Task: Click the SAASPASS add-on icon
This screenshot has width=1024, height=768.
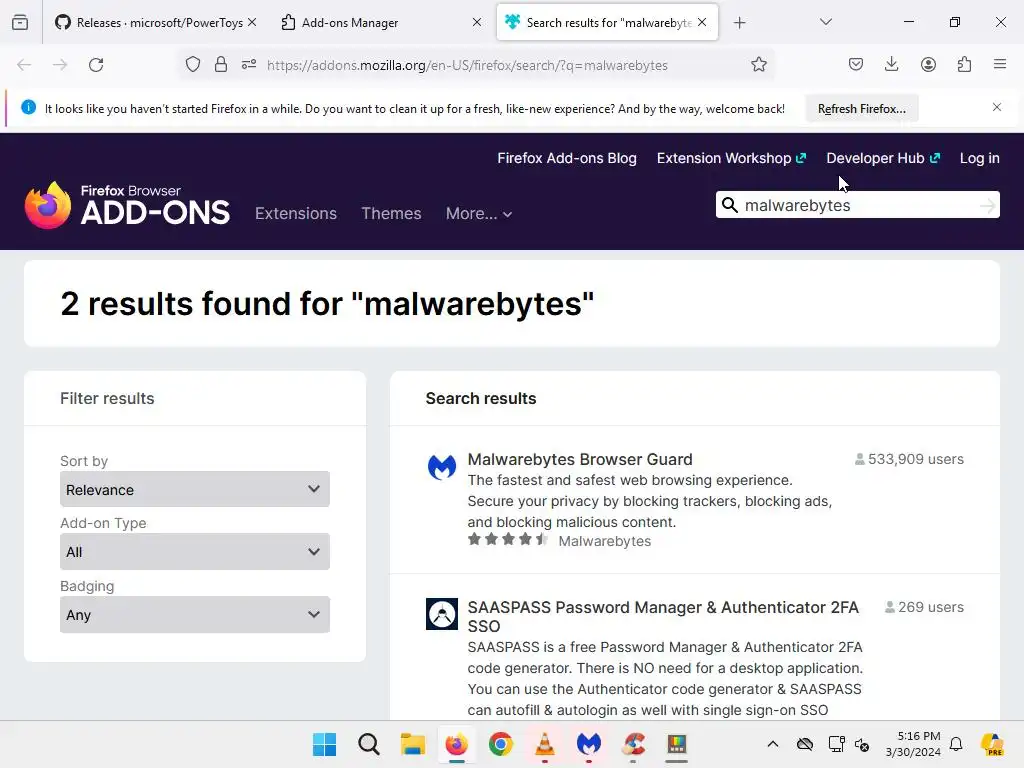Action: 441,614
